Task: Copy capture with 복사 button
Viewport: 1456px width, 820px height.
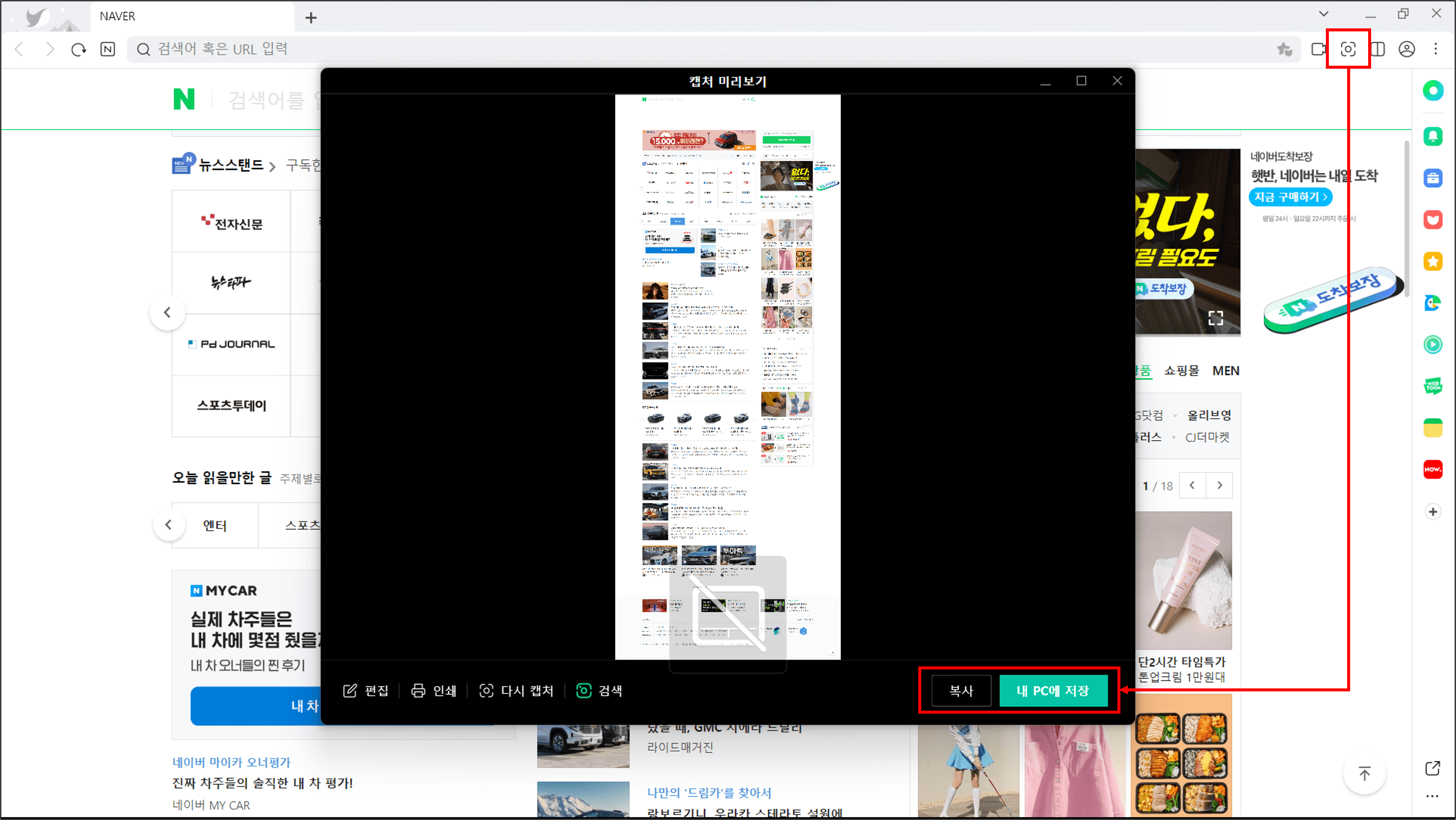Action: [x=961, y=691]
